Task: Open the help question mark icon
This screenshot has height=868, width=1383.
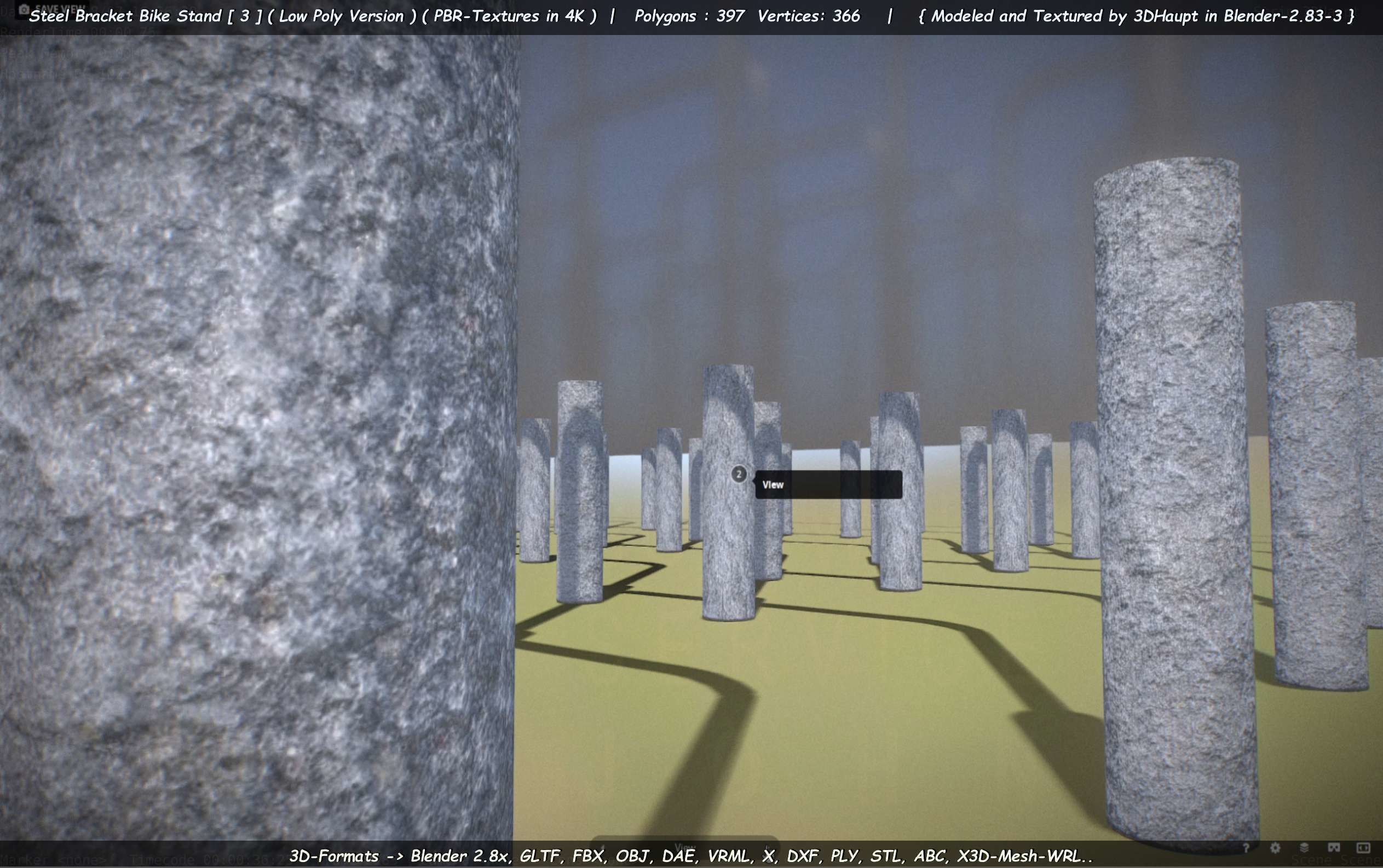Action: coord(1246,848)
